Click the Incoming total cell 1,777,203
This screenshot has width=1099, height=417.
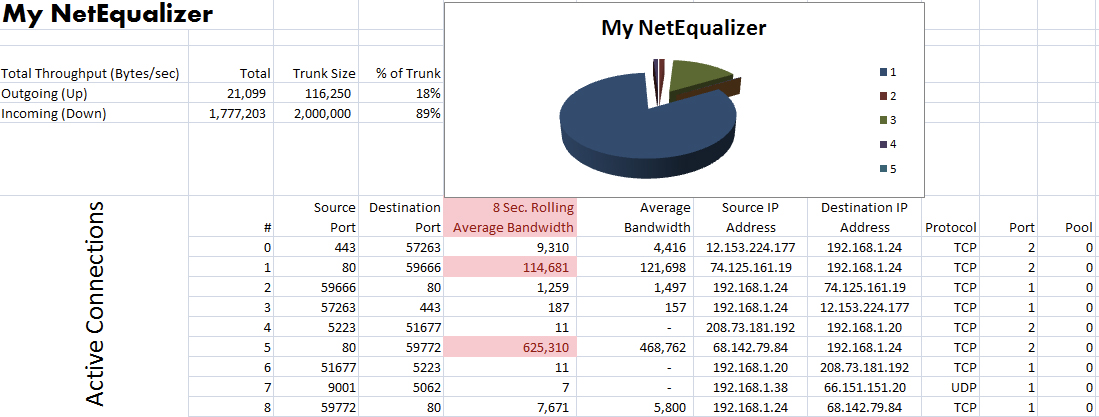pyautogui.click(x=236, y=114)
